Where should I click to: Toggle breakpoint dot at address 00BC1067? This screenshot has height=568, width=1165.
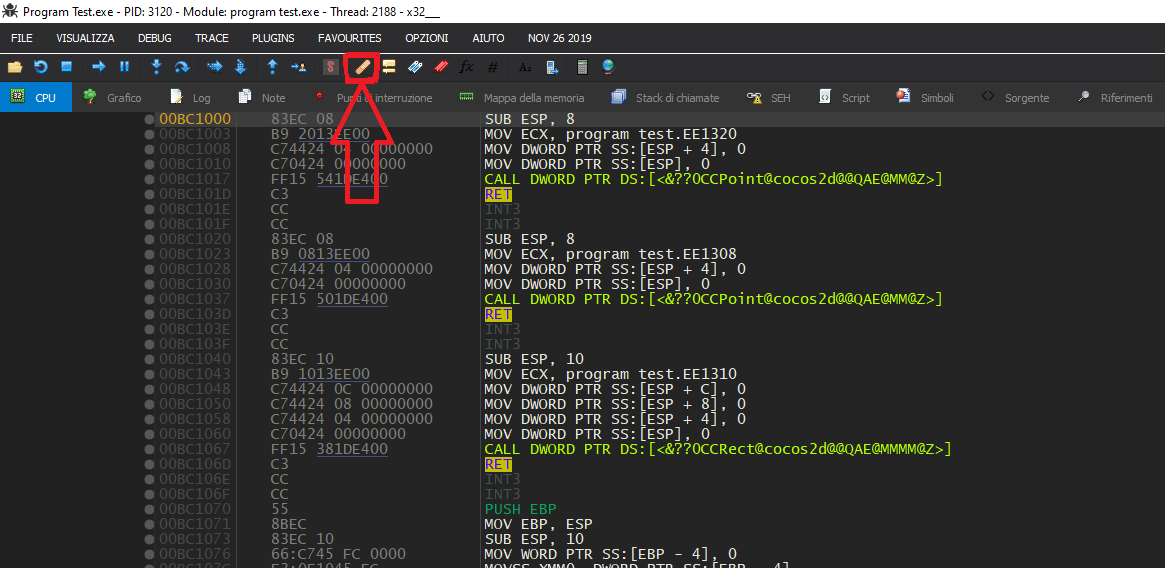[149, 449]
